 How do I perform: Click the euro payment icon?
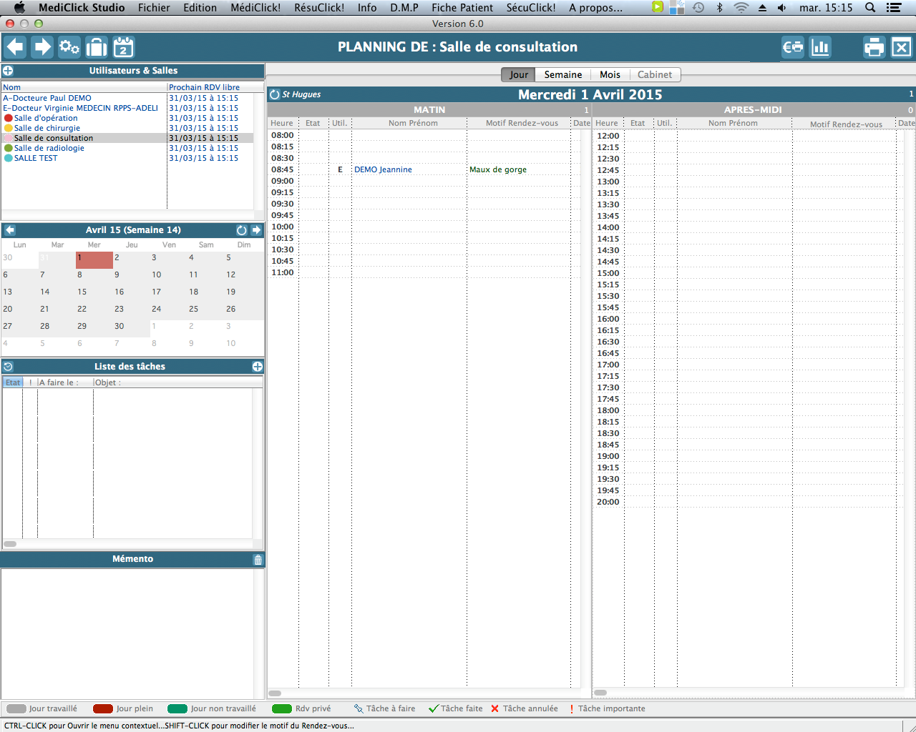point(793,47)
